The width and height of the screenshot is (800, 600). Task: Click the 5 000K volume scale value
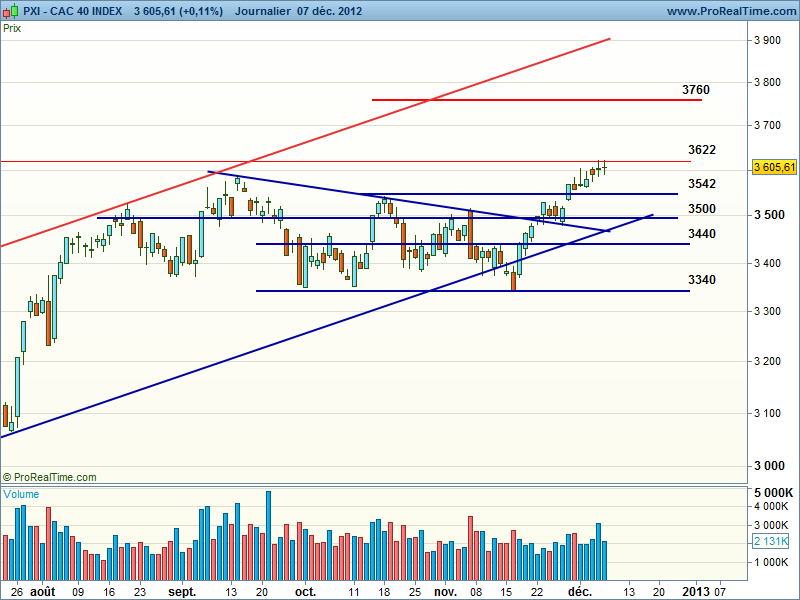pos(774,494)
